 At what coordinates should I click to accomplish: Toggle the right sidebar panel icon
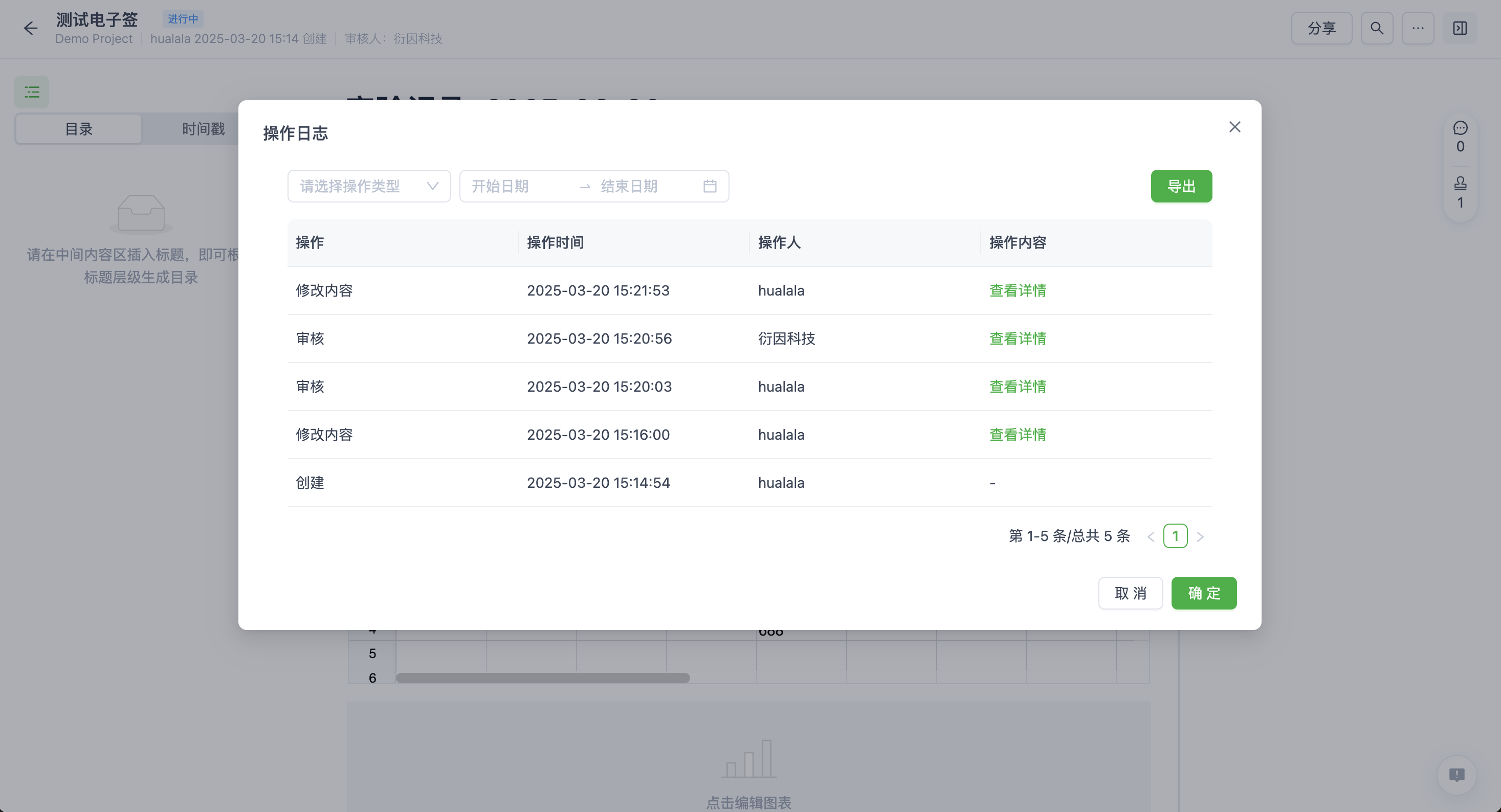pos(1460,28)
